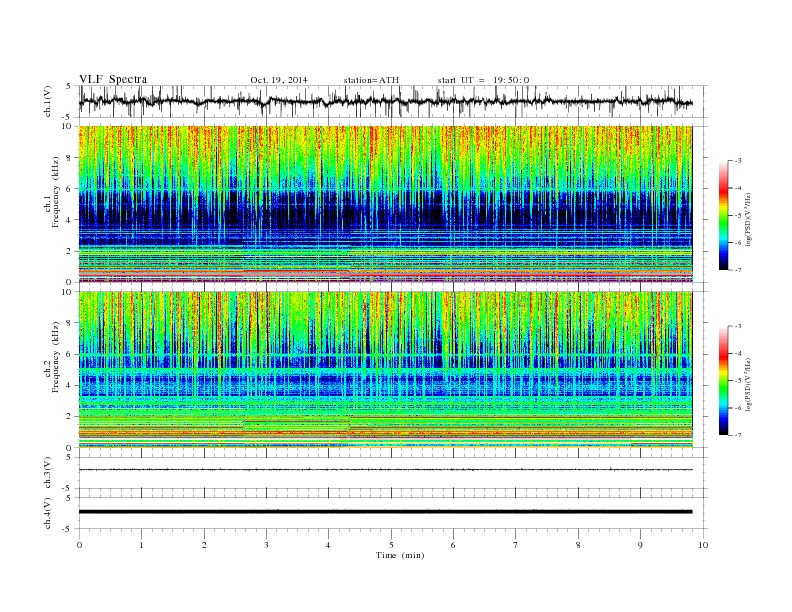Click time axis tick label "9"

click(640, 545)
